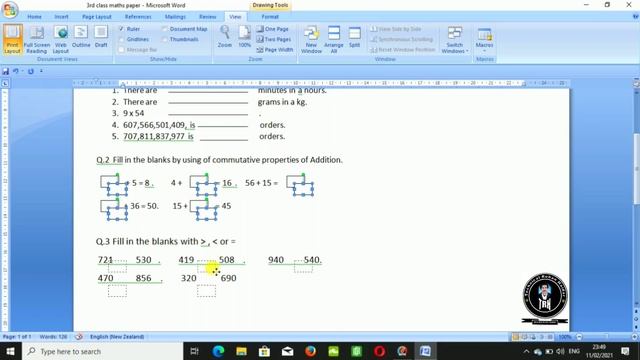Open Switch Windows dropdown

click(x=454, y=39)
